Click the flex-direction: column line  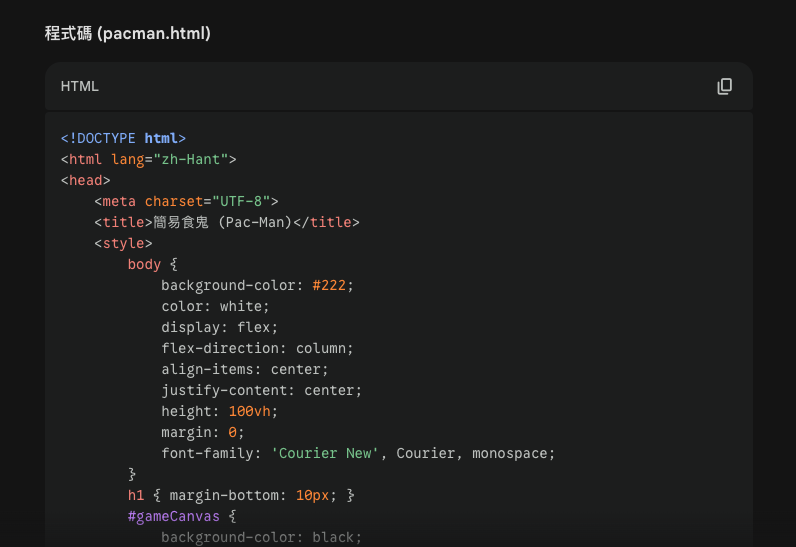coord(257,348)
